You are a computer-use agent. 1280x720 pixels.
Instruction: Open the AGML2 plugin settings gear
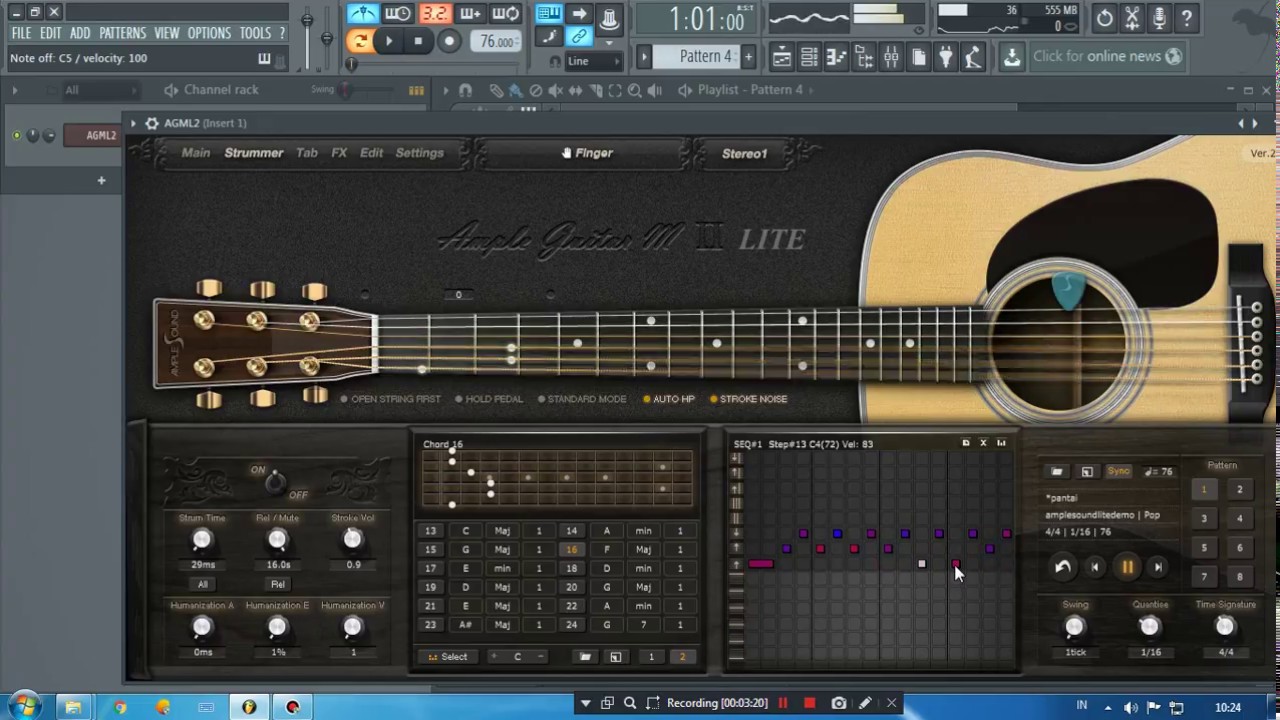152,123
